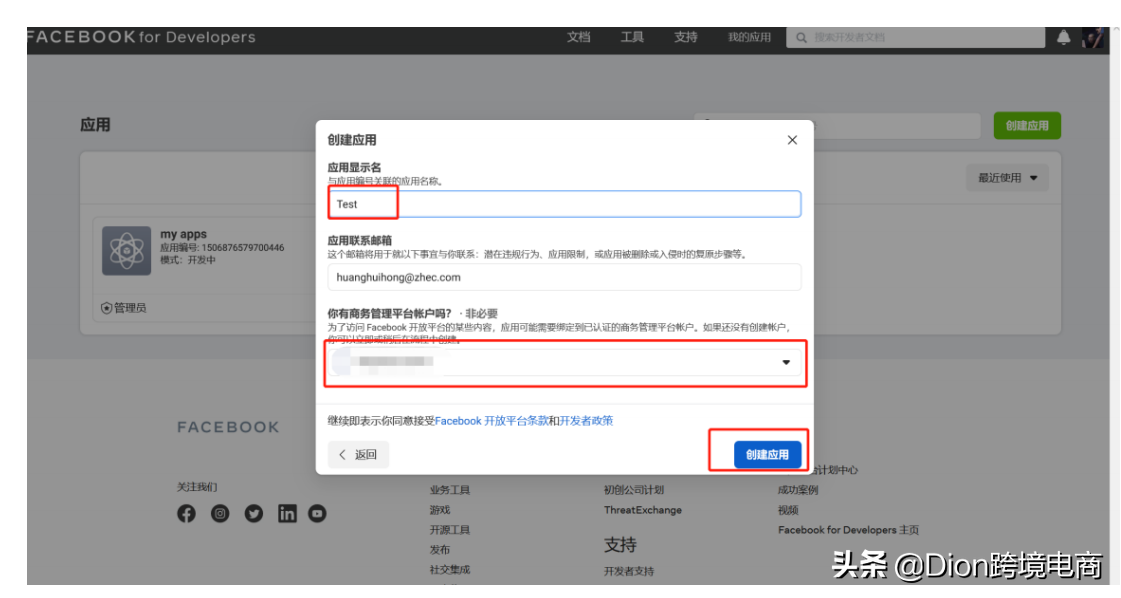Visit the LinkedIn social icon
The width and height of the screenshot is (1121, 598).
(287, 514)
